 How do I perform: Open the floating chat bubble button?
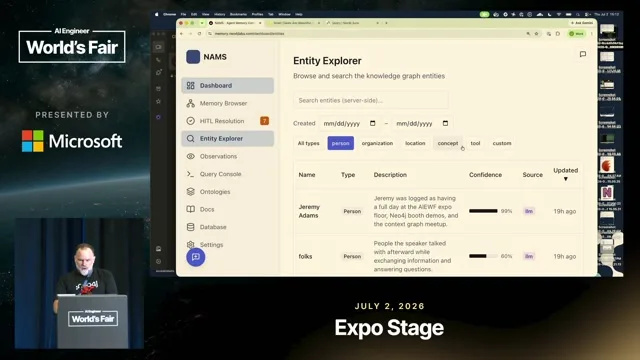click(x=196, y=257)
